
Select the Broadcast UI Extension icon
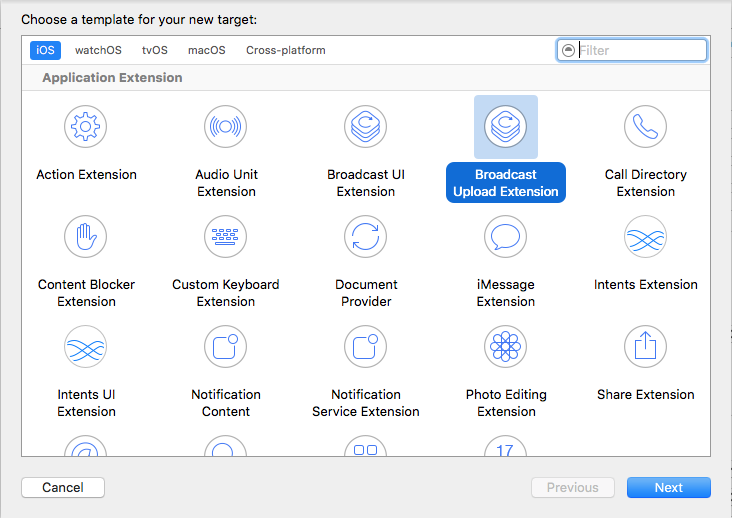(366, 127)
